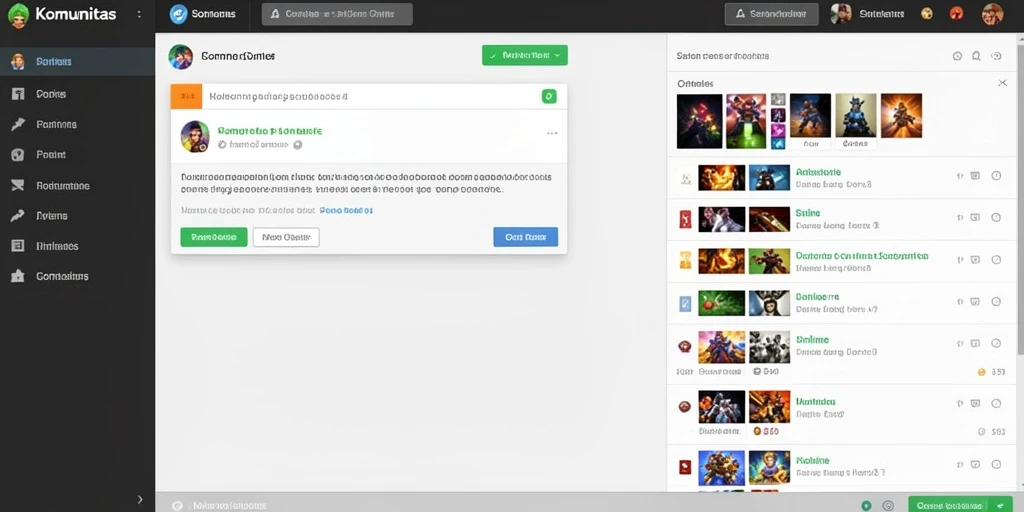Click the yellow icon in third list row

pyautogui.click(x=685, y=260)
